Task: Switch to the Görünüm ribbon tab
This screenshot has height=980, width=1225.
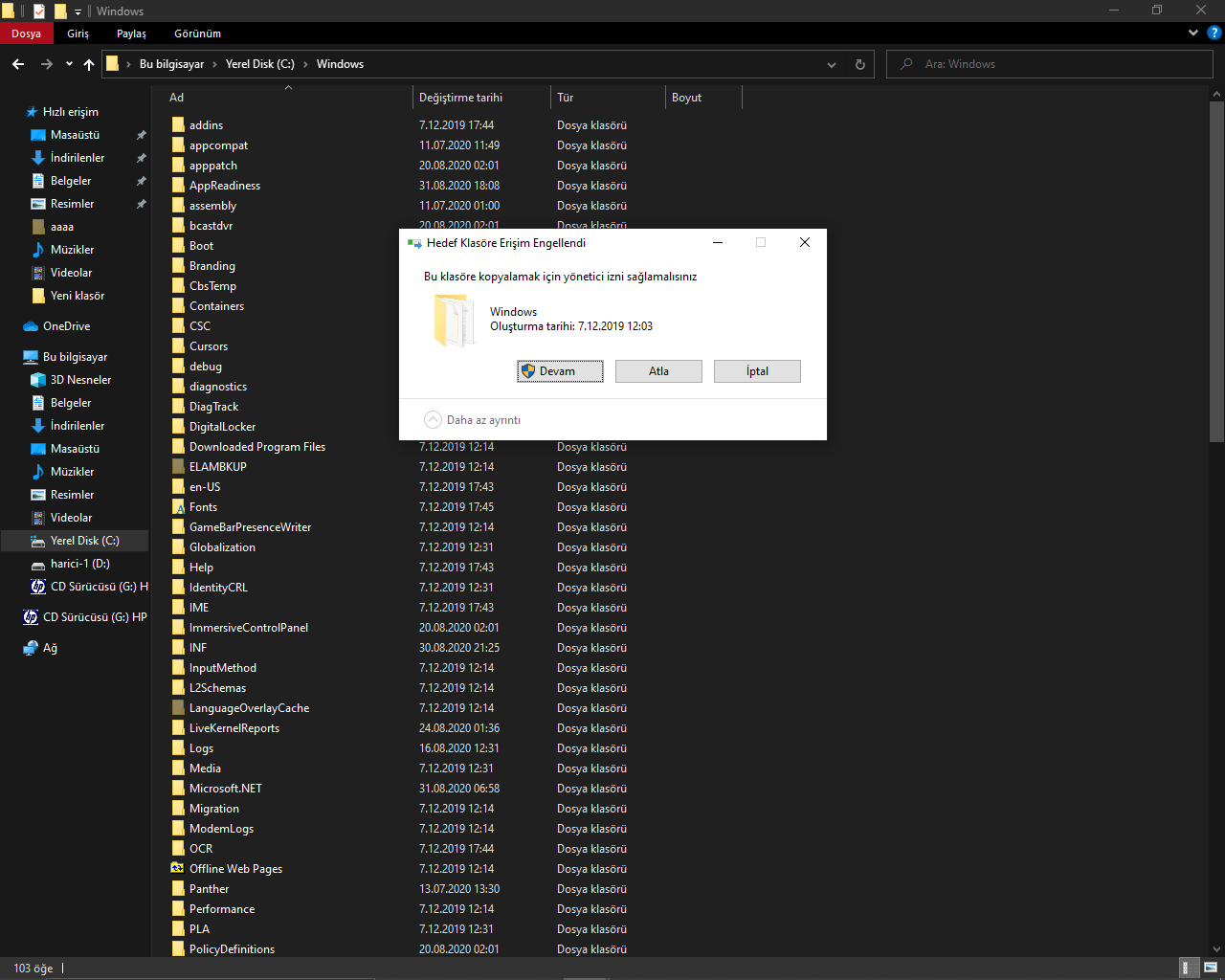Action: point(198,33)
